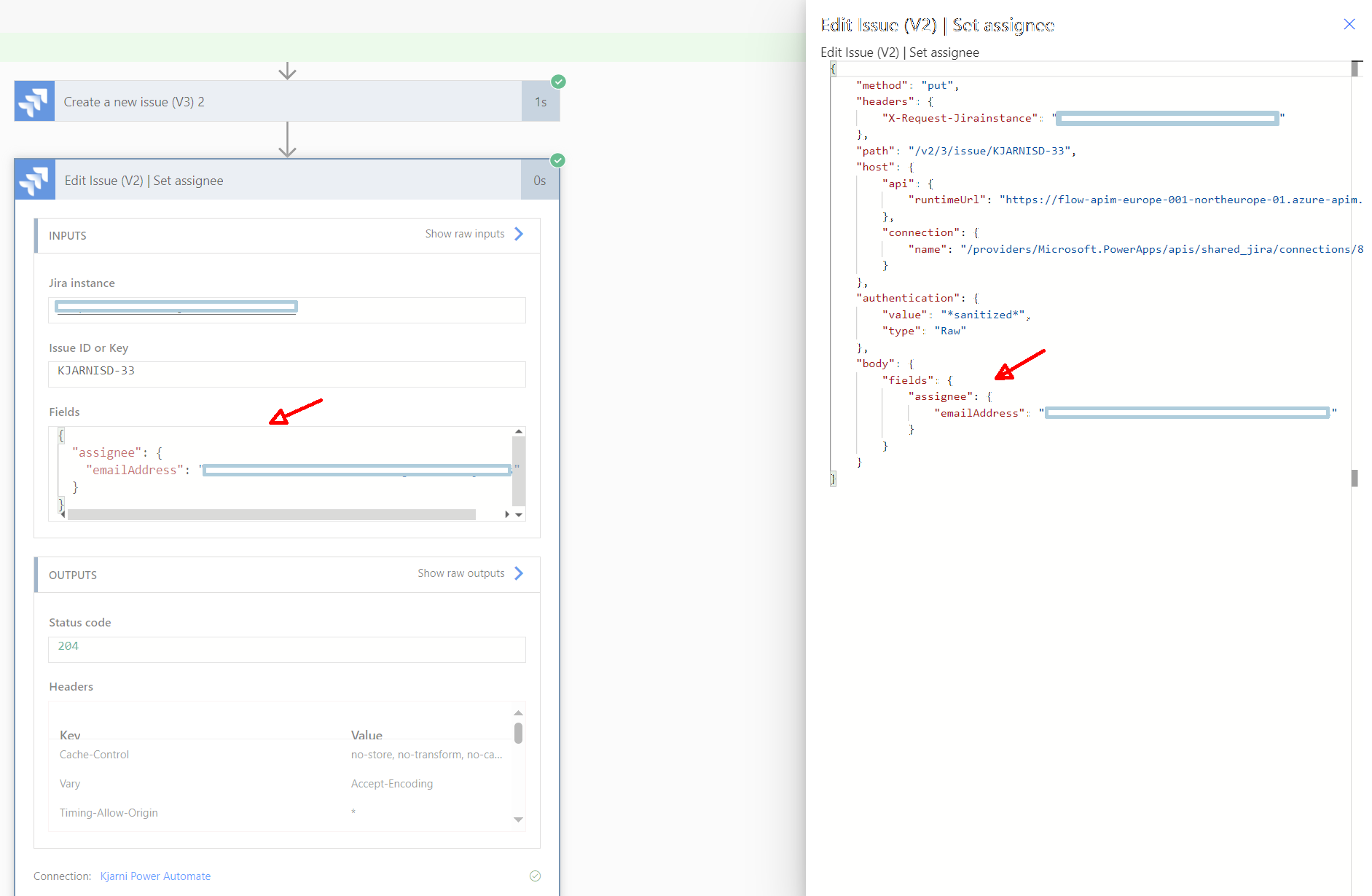
Task: Click the Status code 204 field
Action: pos(287,649)
